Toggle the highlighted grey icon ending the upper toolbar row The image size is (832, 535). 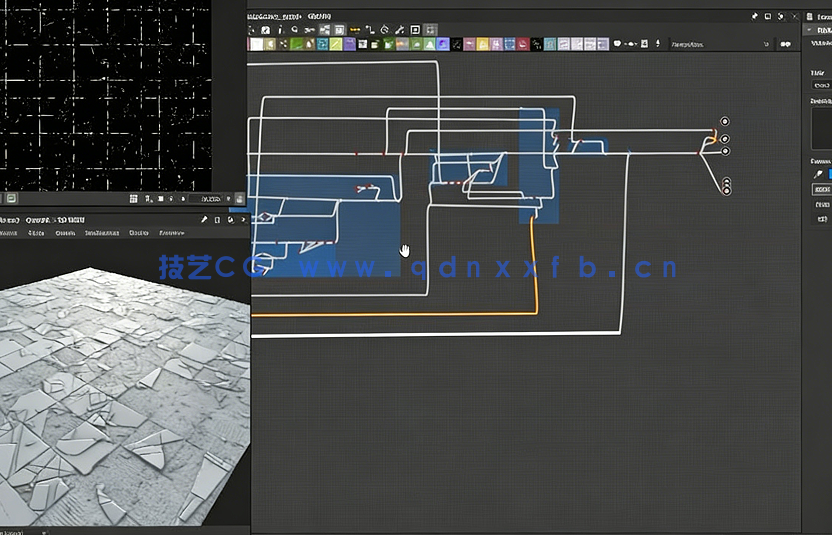point(430,30)
